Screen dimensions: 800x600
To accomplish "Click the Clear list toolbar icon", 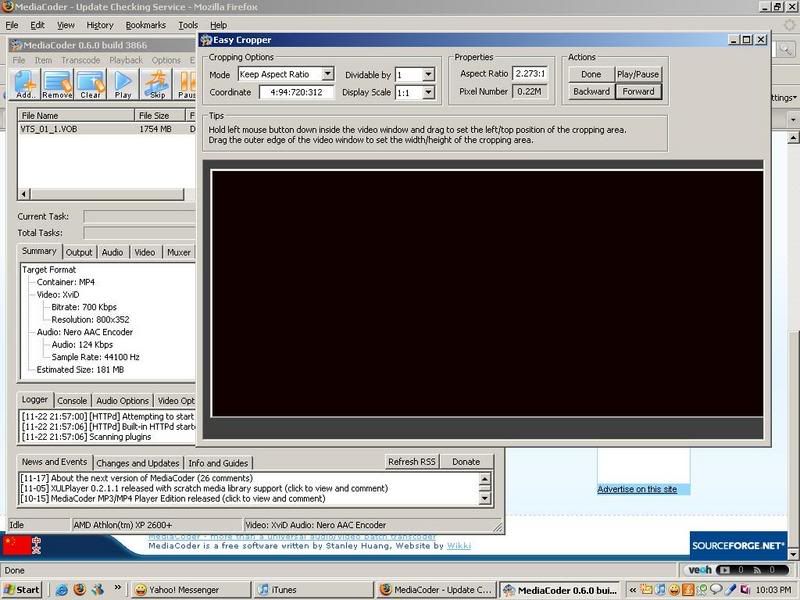I will click(90, 84).
